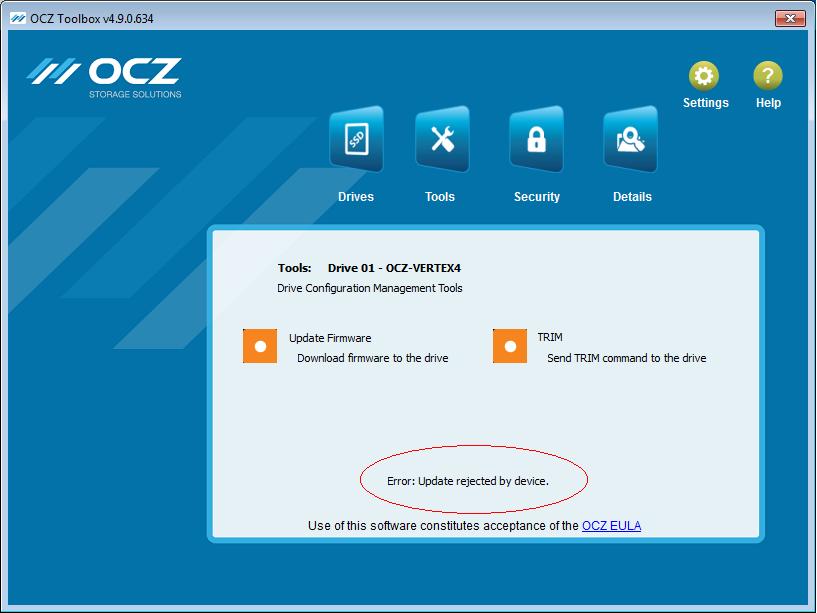This screenshot has width=817, height=613.
Task: Click the orange Update Firmware button
Action: 260,346
